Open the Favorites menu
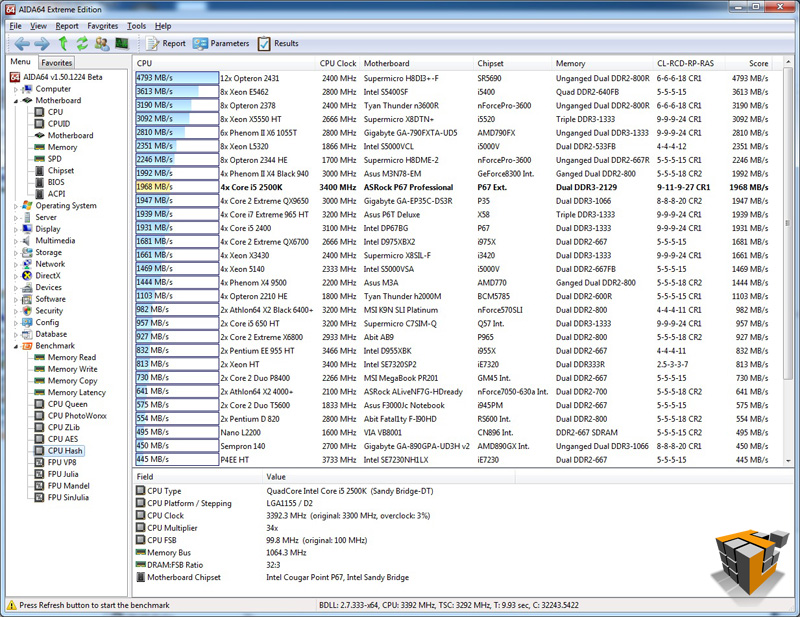The width and height of the screenshot is (800, 617). click(103, 26)
